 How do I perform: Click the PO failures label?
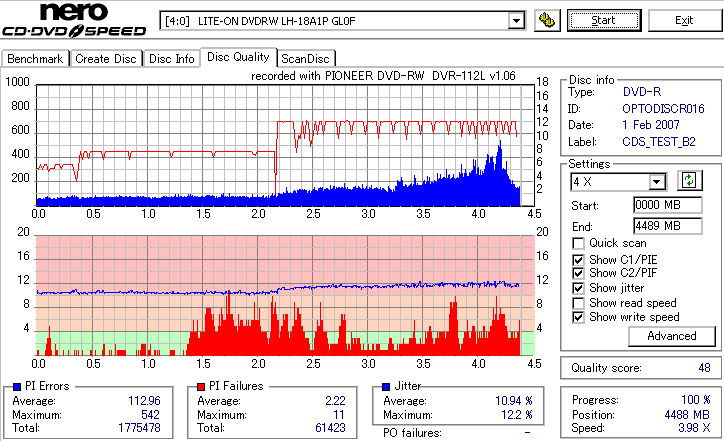tap(412, 433)
